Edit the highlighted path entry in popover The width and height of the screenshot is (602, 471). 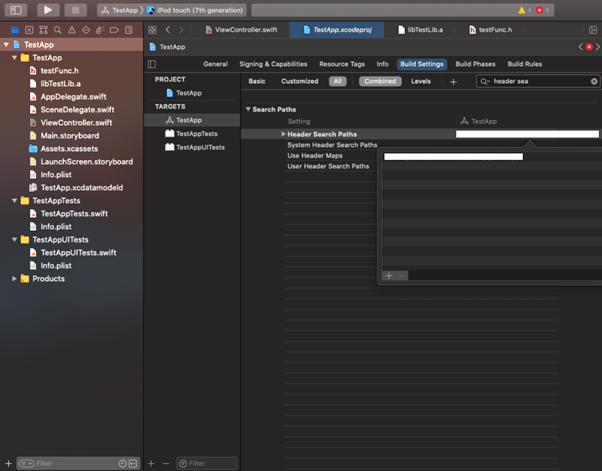(453, 157)
